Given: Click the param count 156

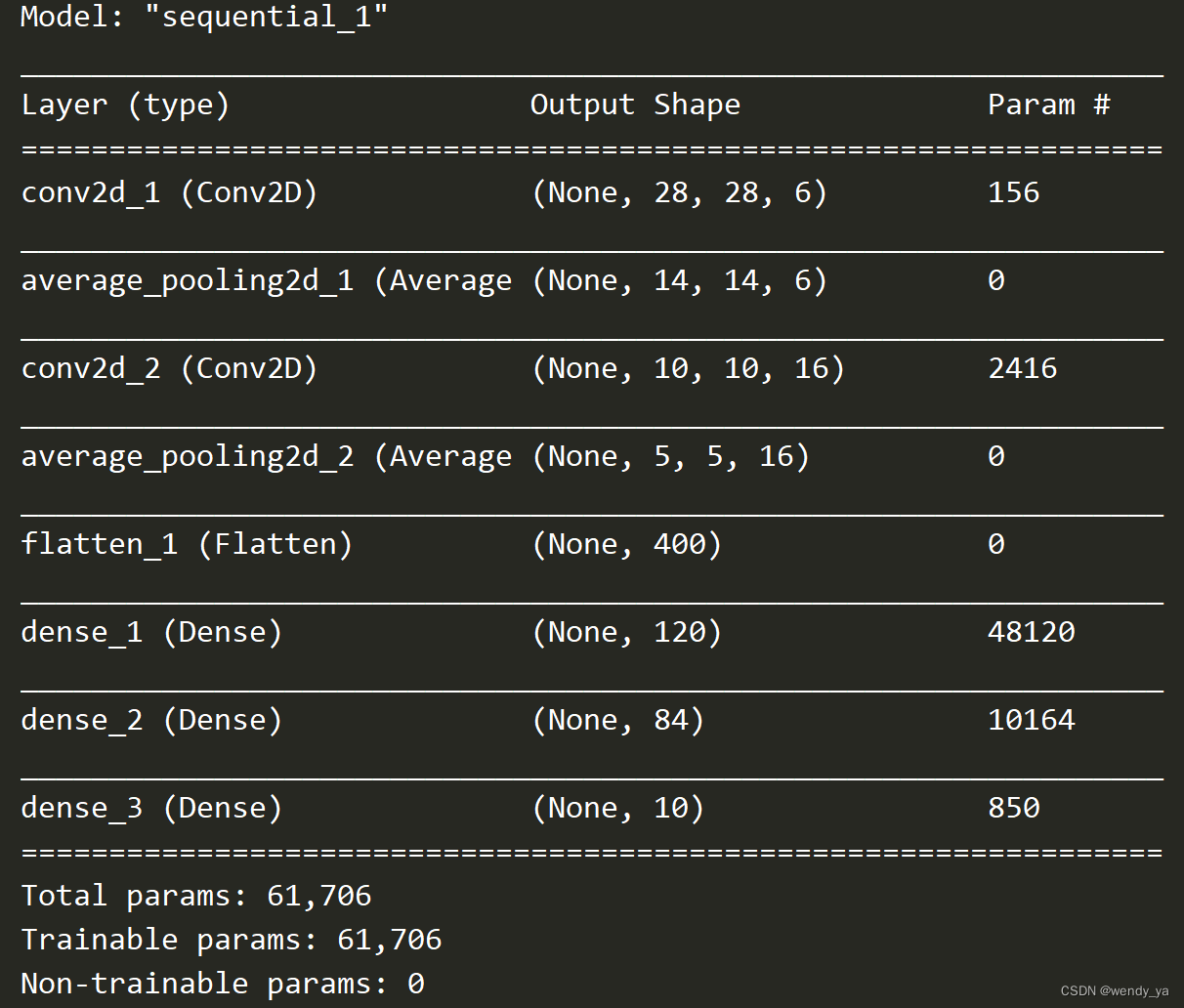Looking at the screenshot, I should 1013,193.
